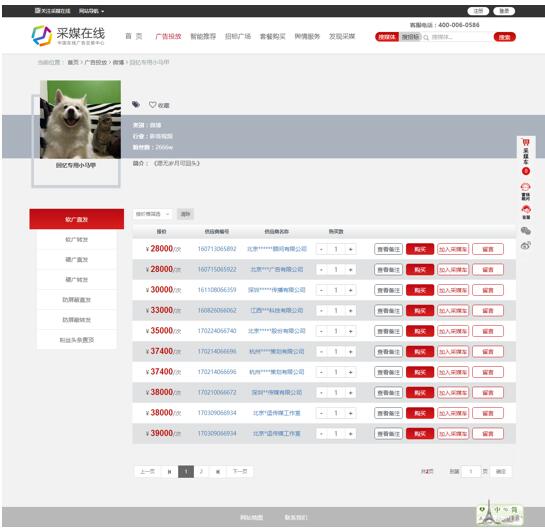Click the WeChat icon in right sidebar
Screen dimensions: 545x530
tap(526, 230)
